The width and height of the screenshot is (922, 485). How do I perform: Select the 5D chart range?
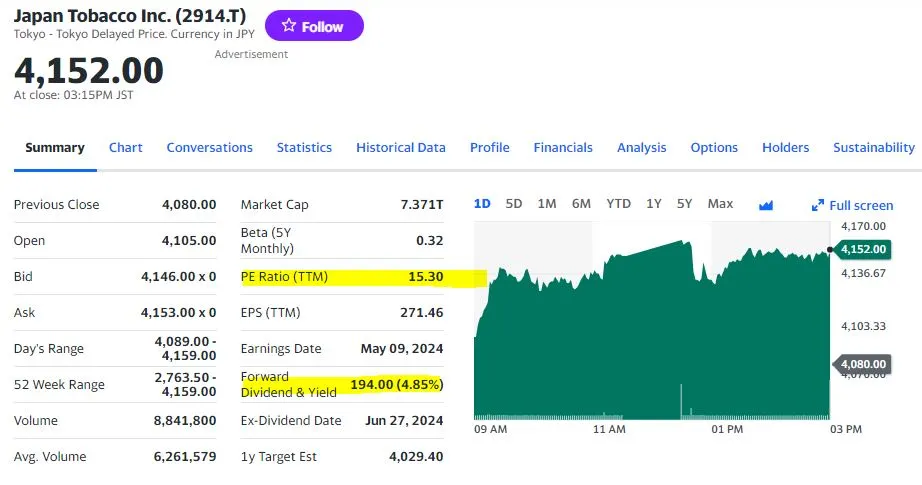(x=514, y=203)
